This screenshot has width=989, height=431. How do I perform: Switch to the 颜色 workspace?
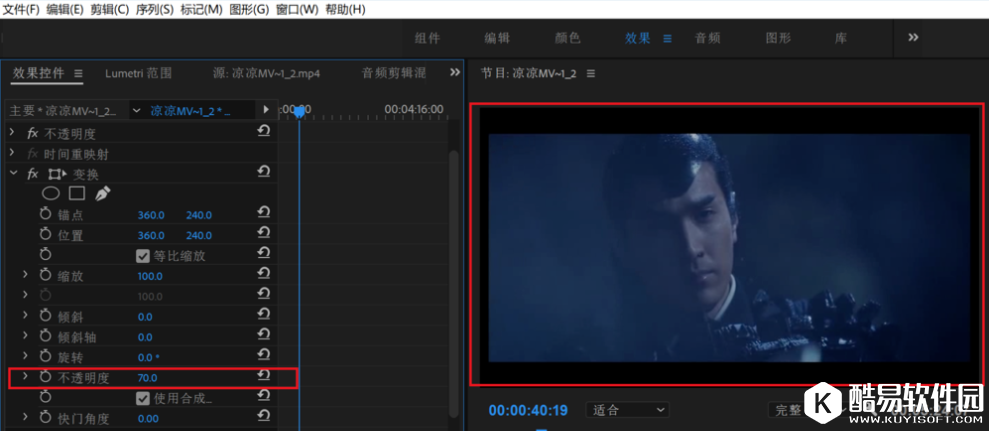click(567, 38)
